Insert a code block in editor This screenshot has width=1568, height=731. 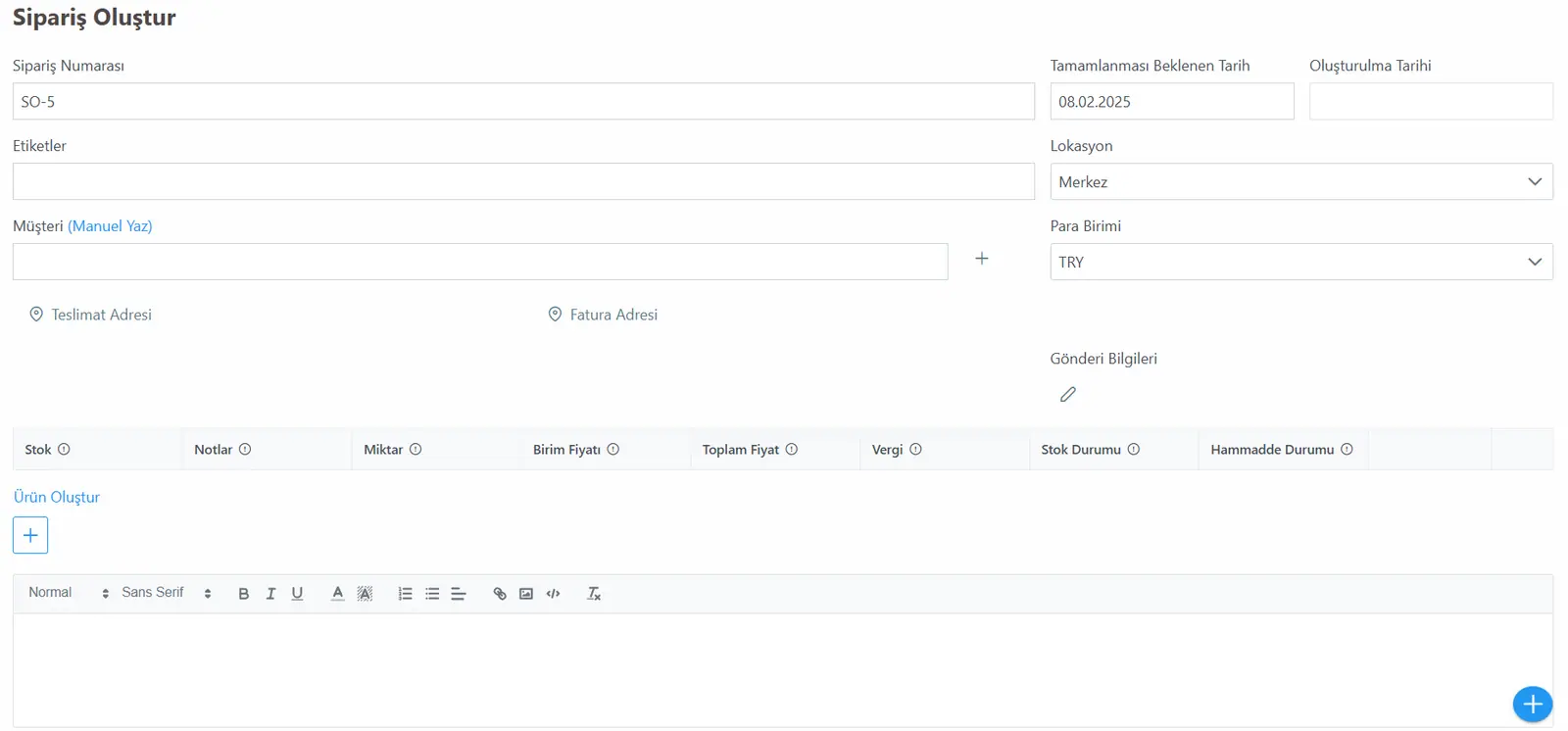[554, 594]
